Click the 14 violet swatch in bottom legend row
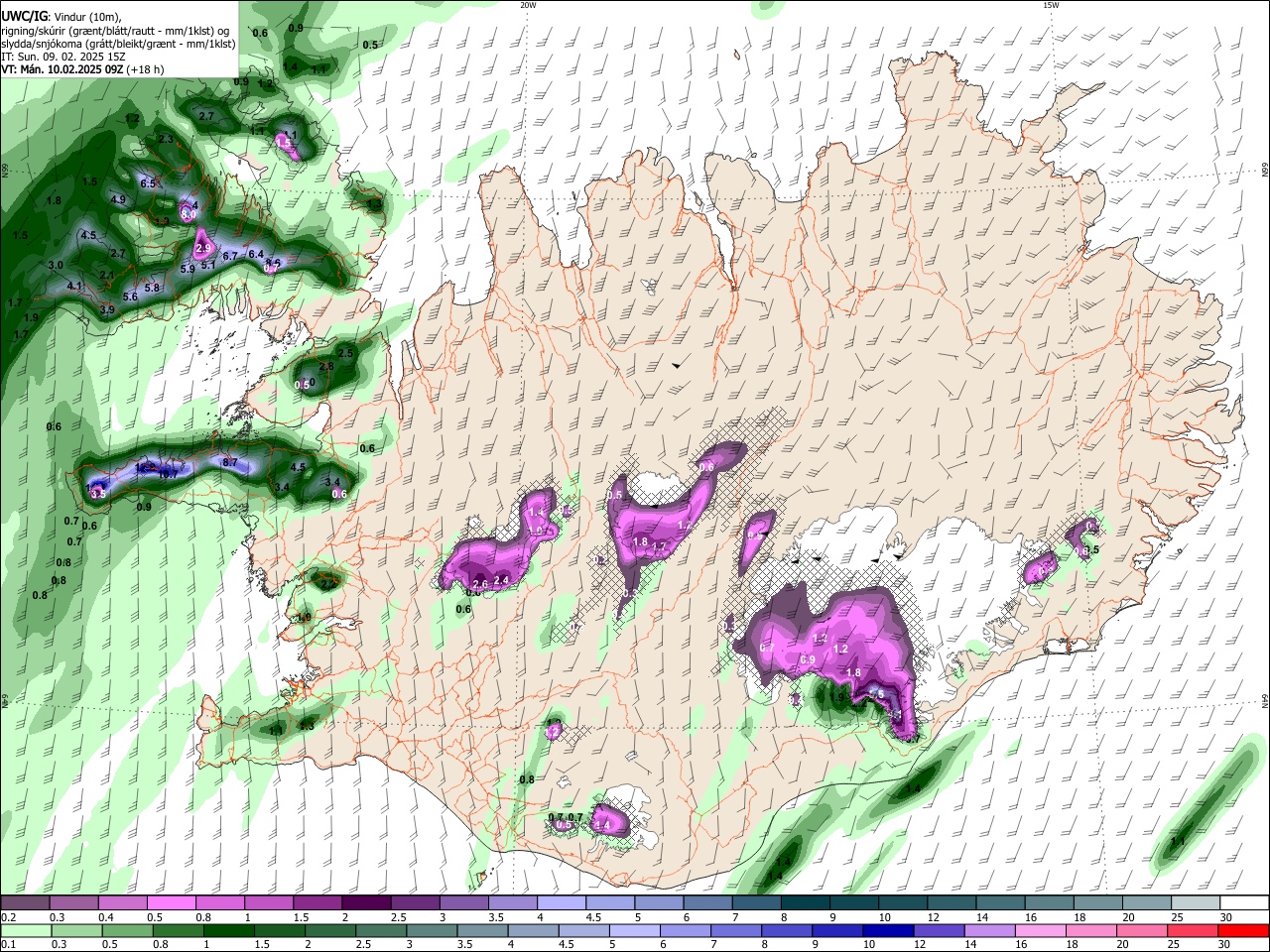Image resolution: width=1270 pixels, height=952 pixels. tap(988, 930)
